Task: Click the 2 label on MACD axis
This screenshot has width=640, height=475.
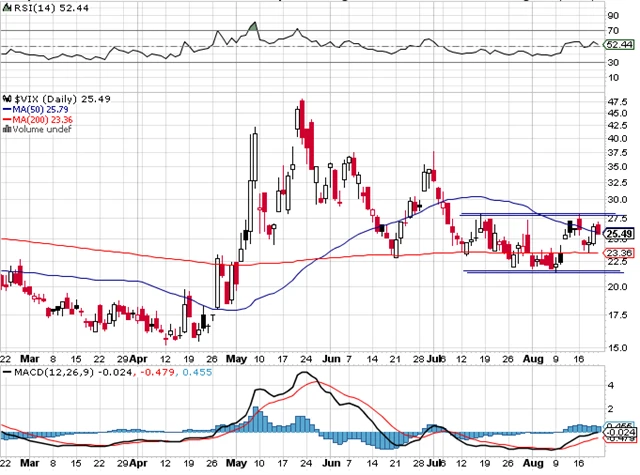Action: click(x=611, y=409)
